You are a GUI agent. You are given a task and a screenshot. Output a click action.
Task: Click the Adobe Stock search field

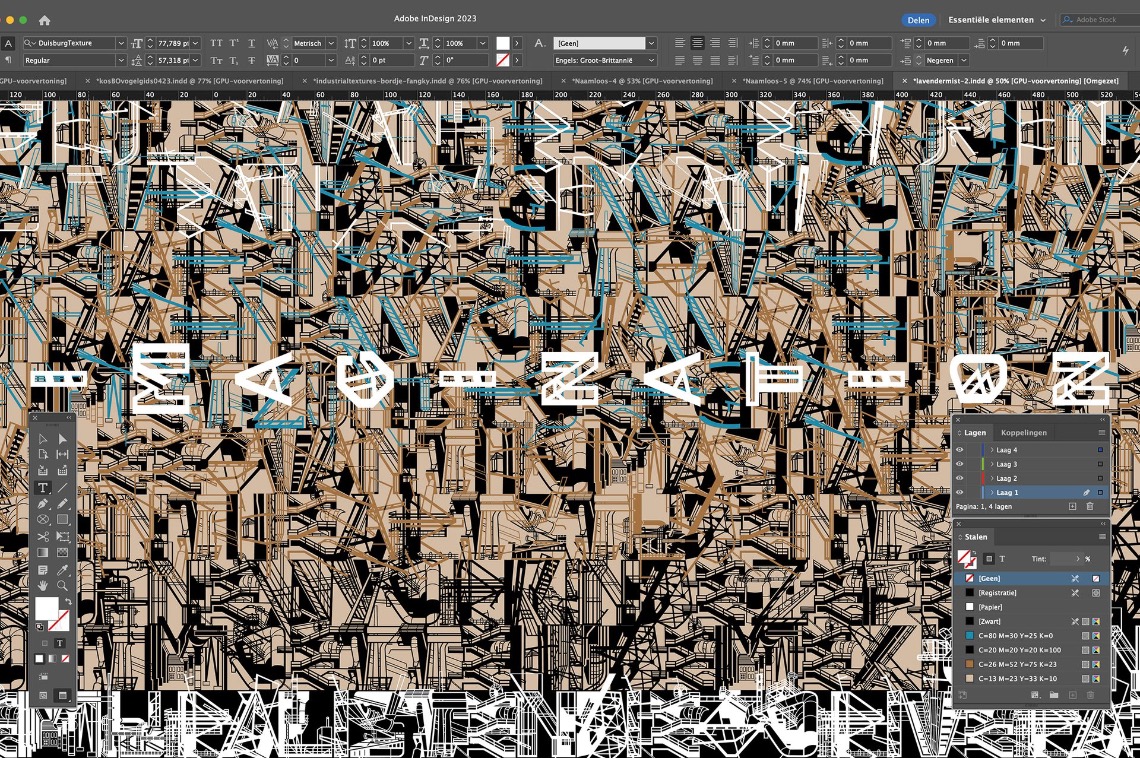point(1099,20)
